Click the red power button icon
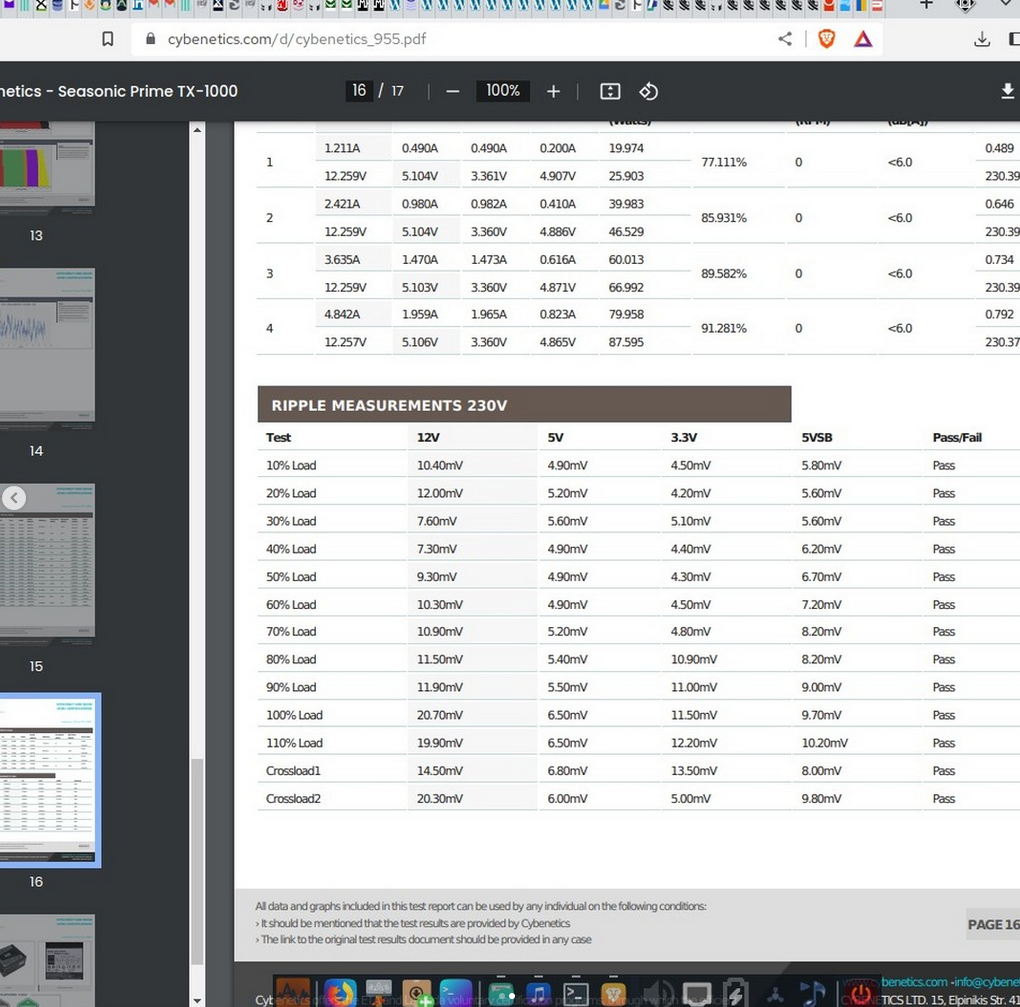Image resolution: width=1020 pixels, height=1007 pixels. coord(861,995)
